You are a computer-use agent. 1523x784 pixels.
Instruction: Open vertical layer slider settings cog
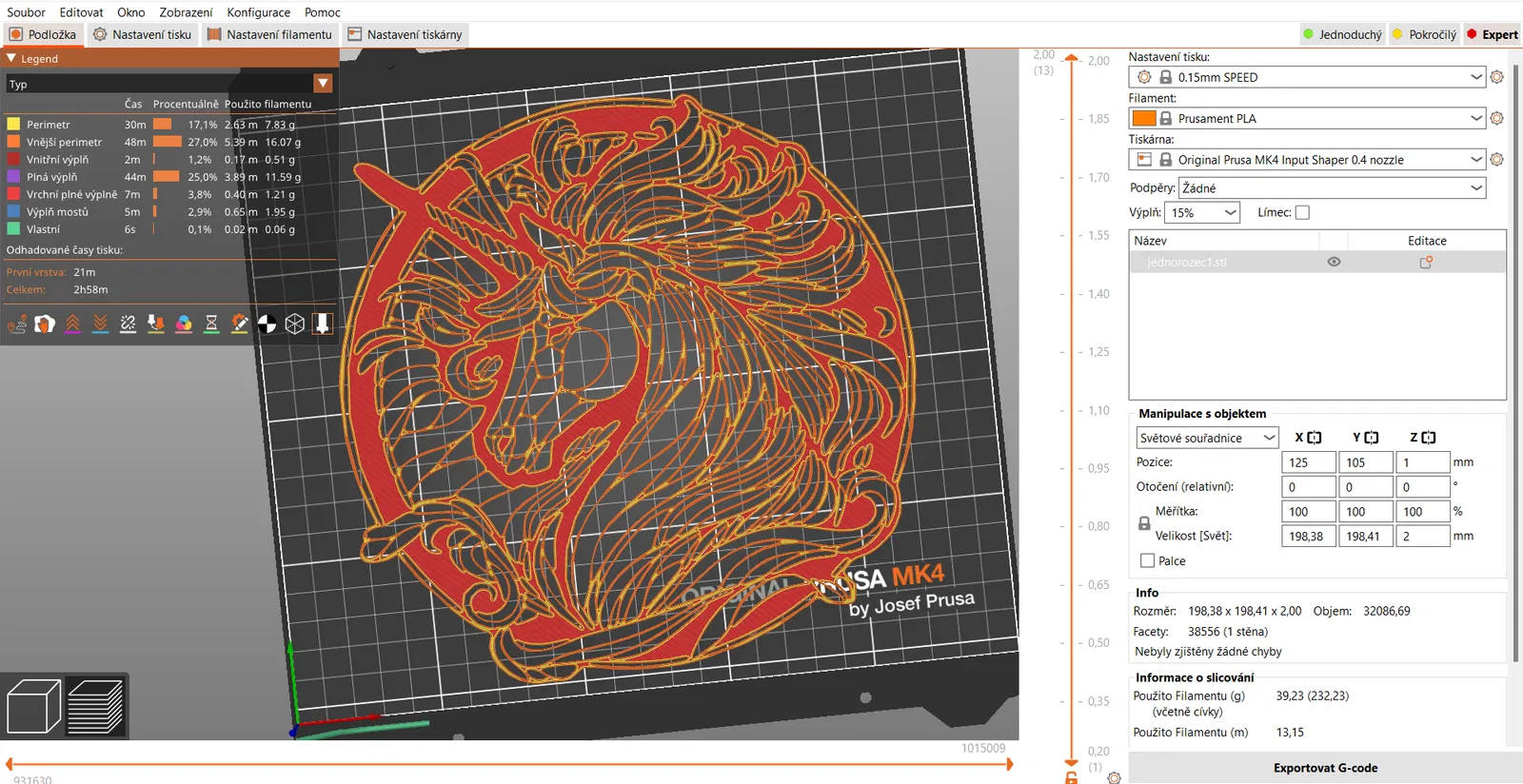[1114, 777]
